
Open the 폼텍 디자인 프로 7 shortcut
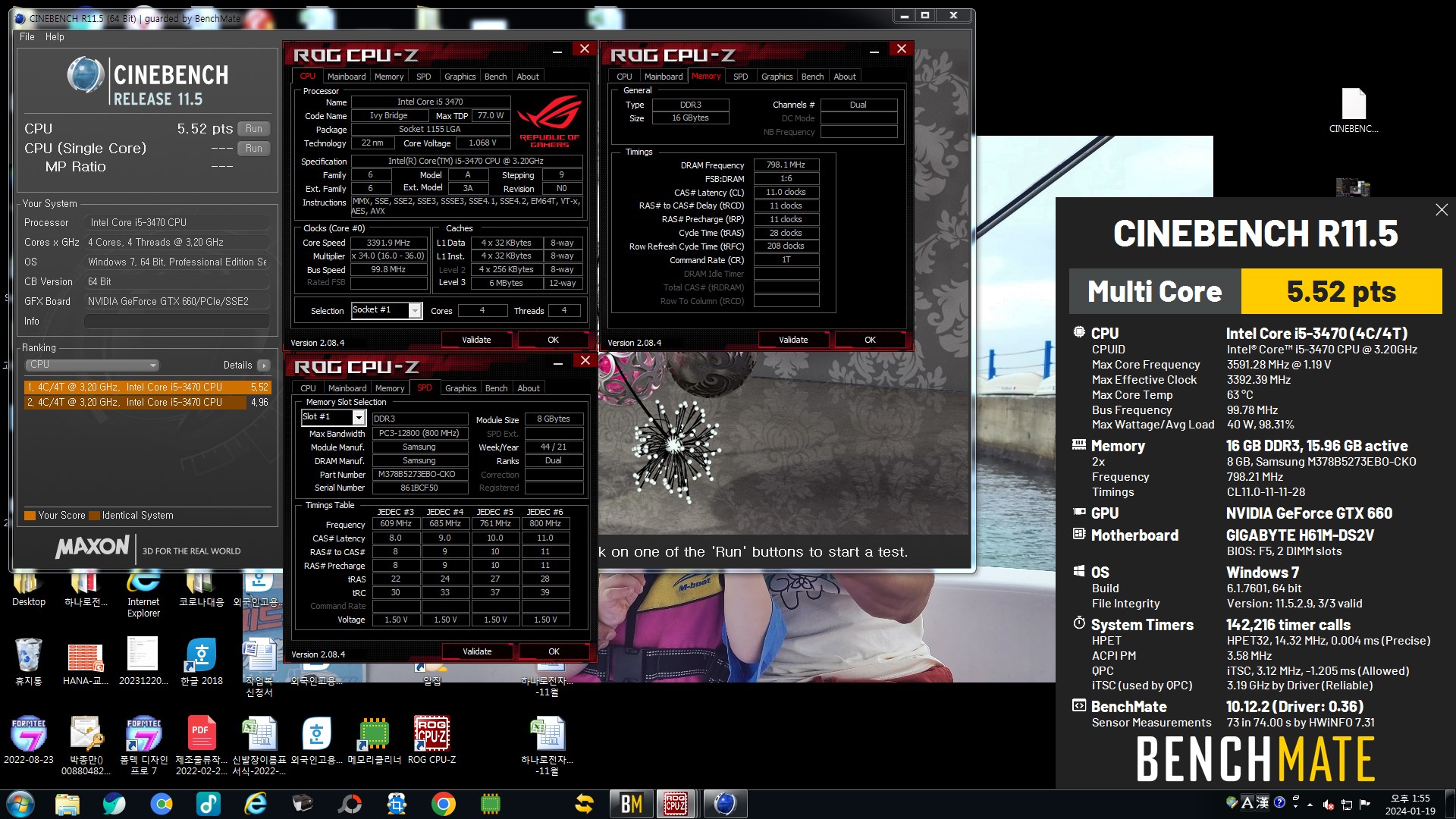[x=143, y=745]
